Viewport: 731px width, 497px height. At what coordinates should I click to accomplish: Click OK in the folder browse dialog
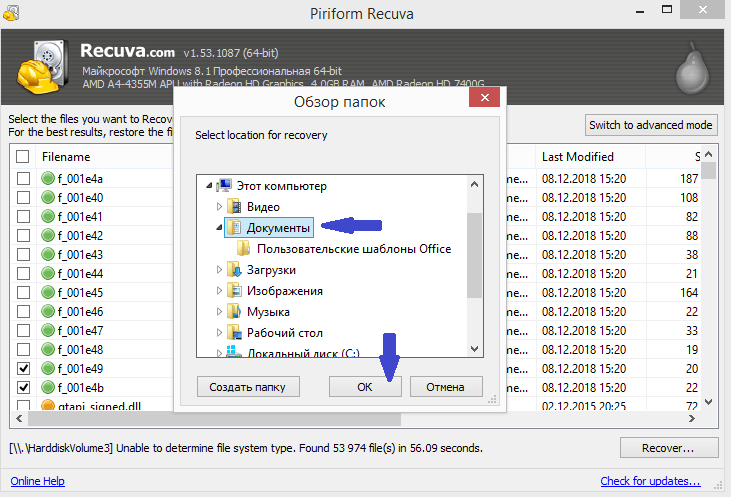[365, 387]
